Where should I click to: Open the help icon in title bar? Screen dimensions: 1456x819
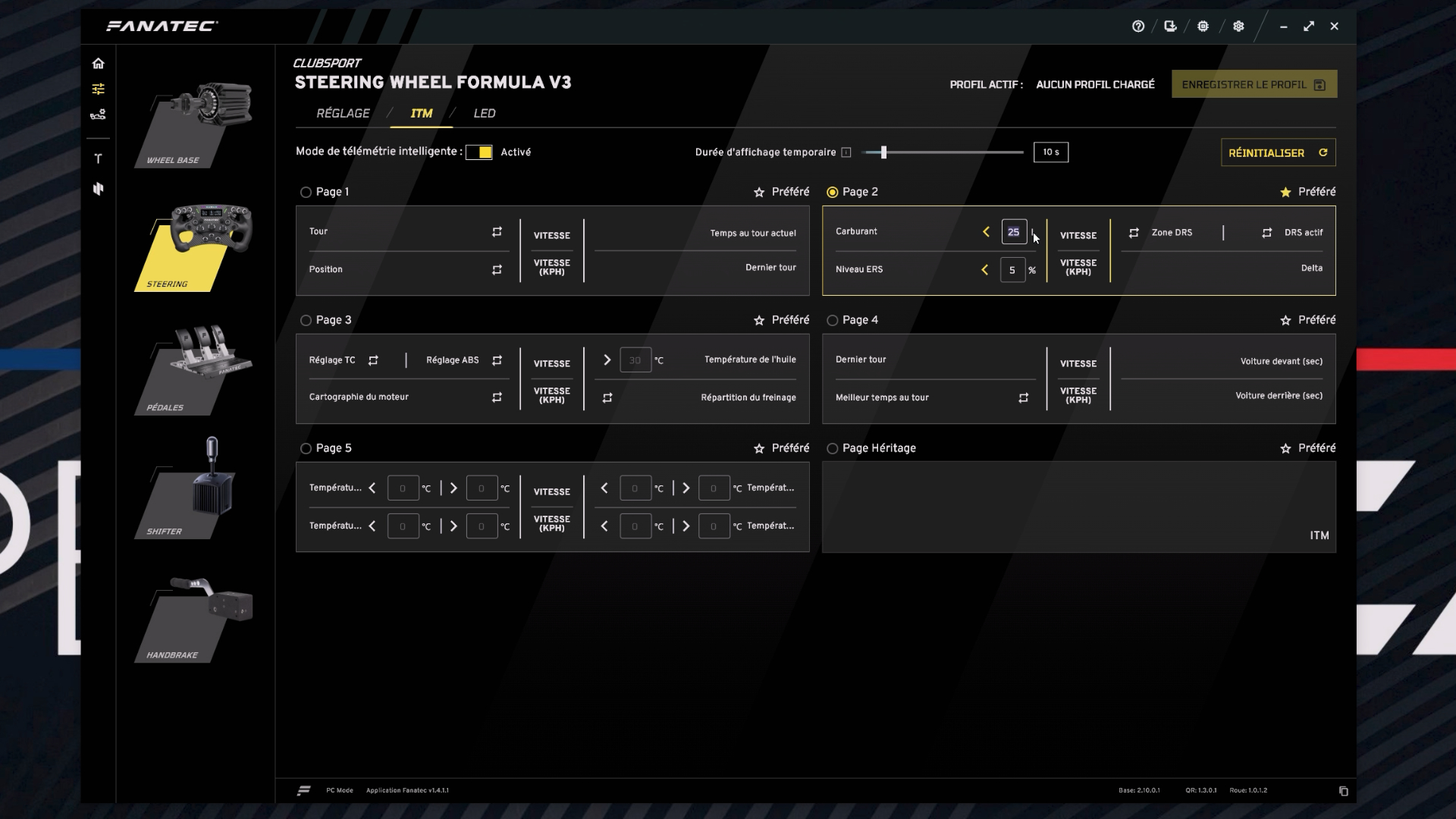click(x=1138, y=26)
